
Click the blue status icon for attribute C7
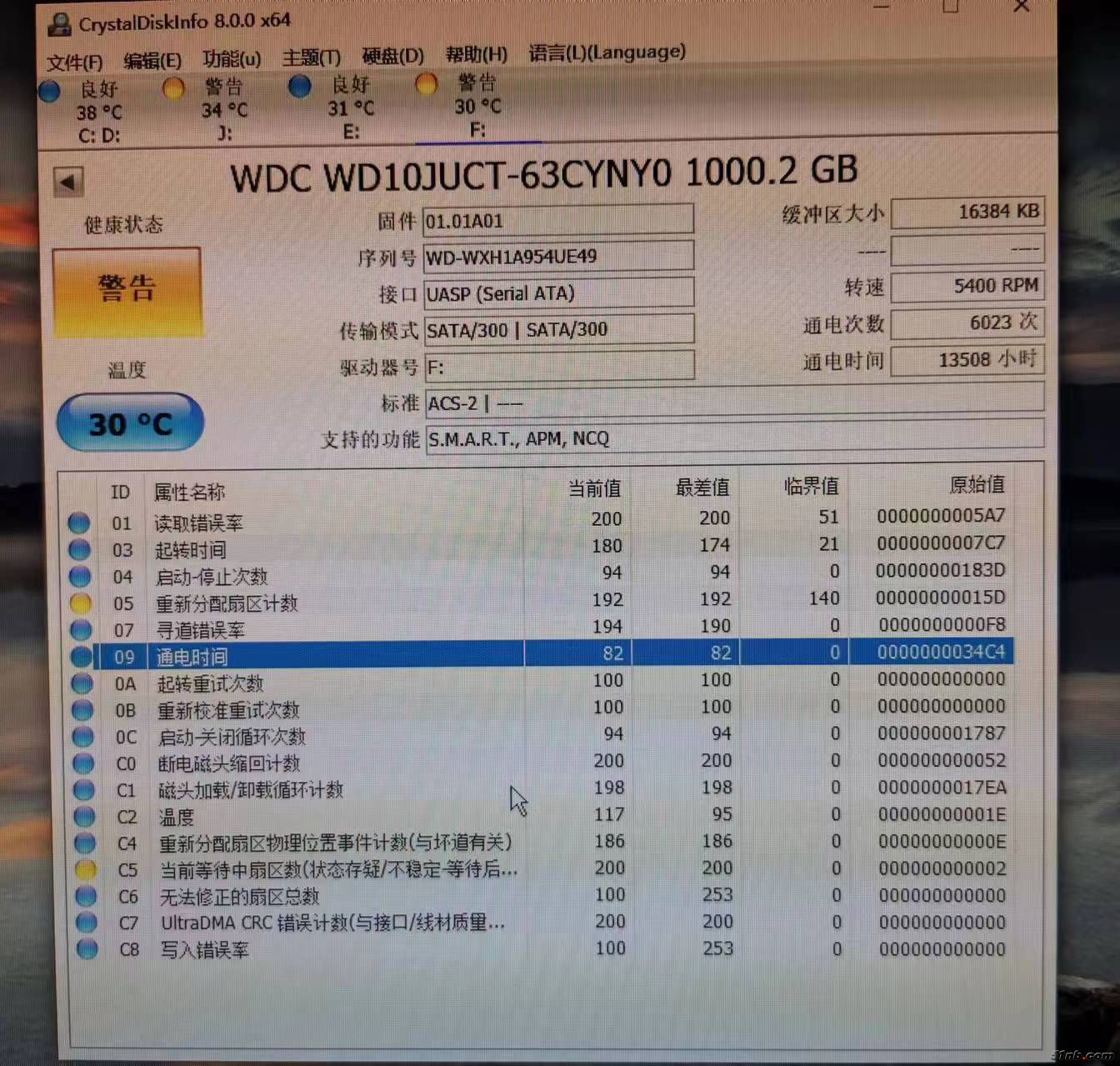(86, 923)
